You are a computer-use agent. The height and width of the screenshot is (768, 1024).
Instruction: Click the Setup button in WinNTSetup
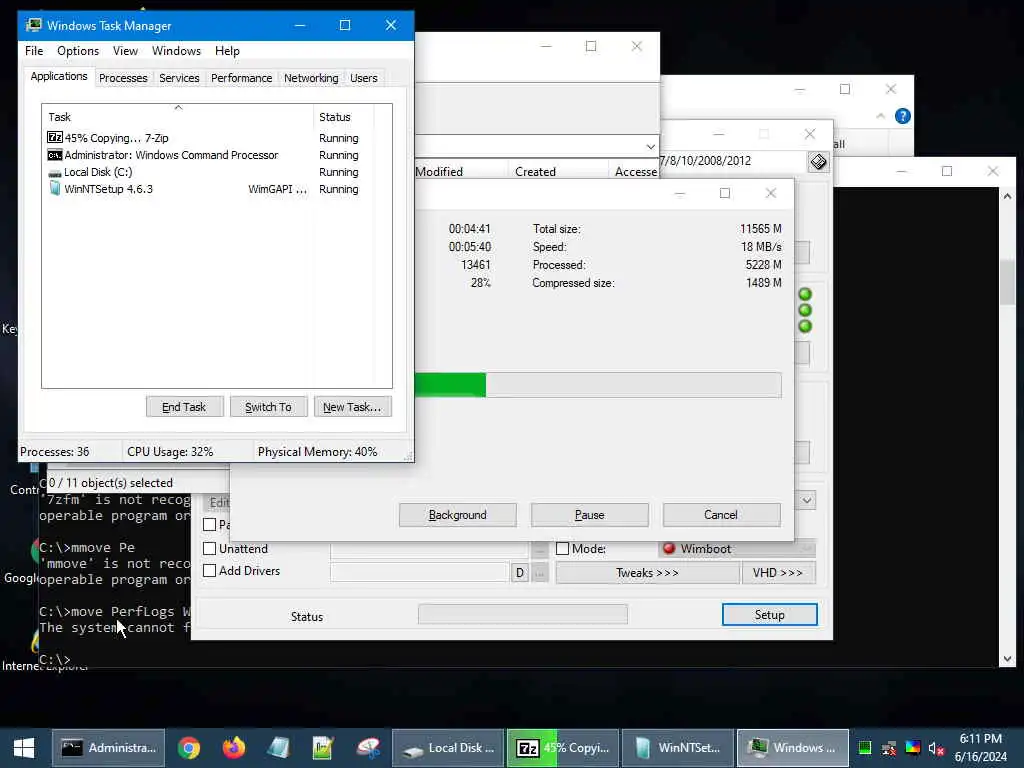point(769,615)
